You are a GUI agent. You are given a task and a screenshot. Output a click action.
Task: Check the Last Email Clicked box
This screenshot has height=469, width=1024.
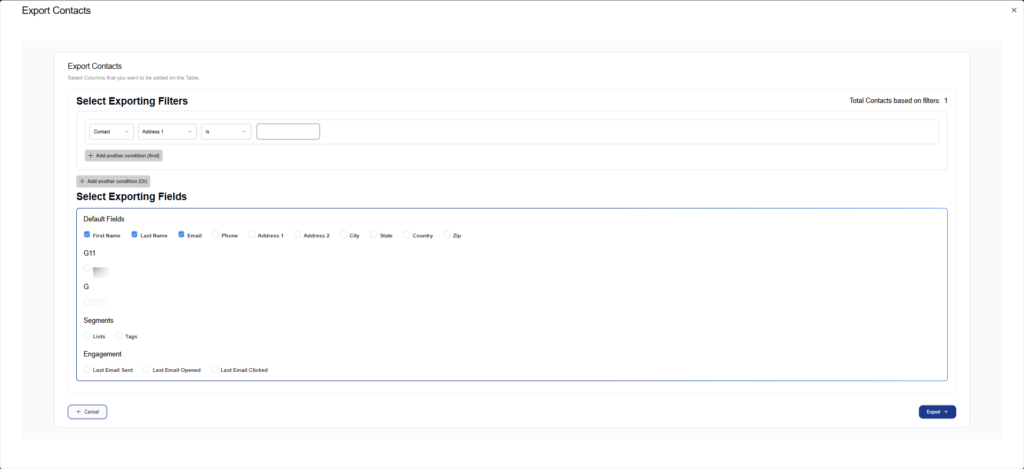tap(214, 369)
